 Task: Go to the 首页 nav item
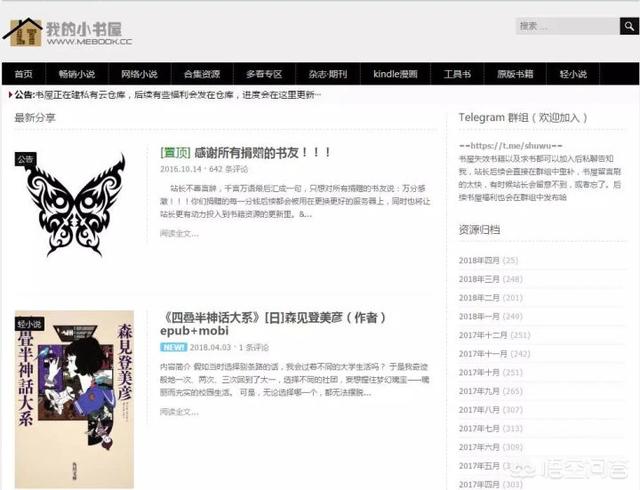(x=24, y=74)
